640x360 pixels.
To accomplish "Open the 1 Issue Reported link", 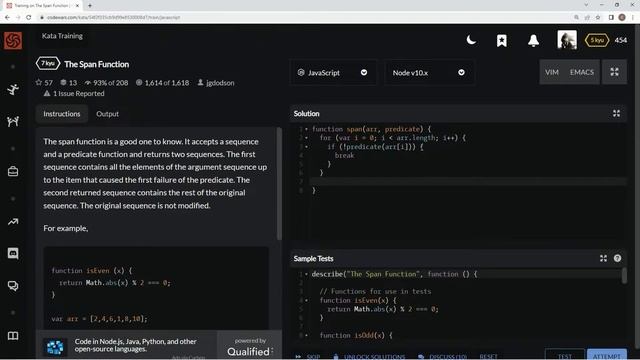I will [74, 93].
